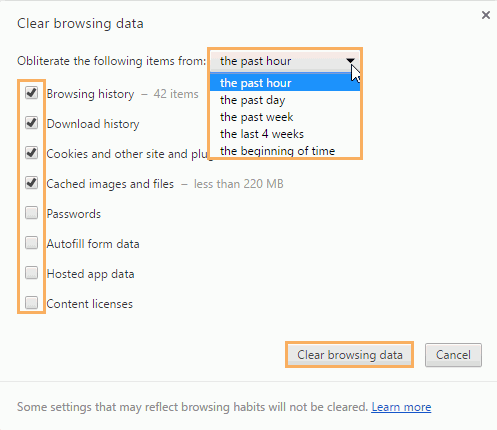Uncheck Cookies and other site data checkbox

pyautogui.click(x=32, y=153)
